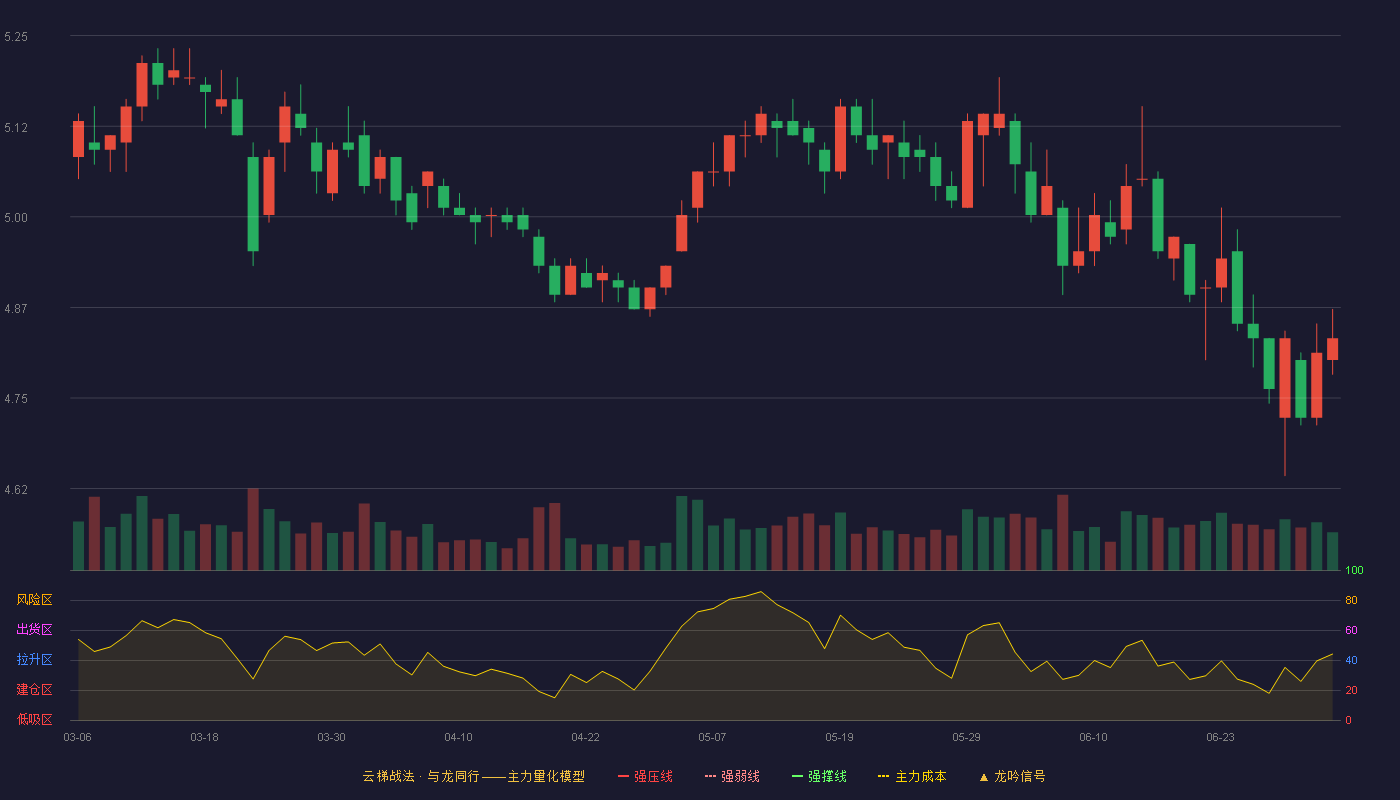Click the 5.12 price axis label
Image resolution: width=1400 pixels, height=800 pixels.
pyautogui.click(x=16, y=127)
